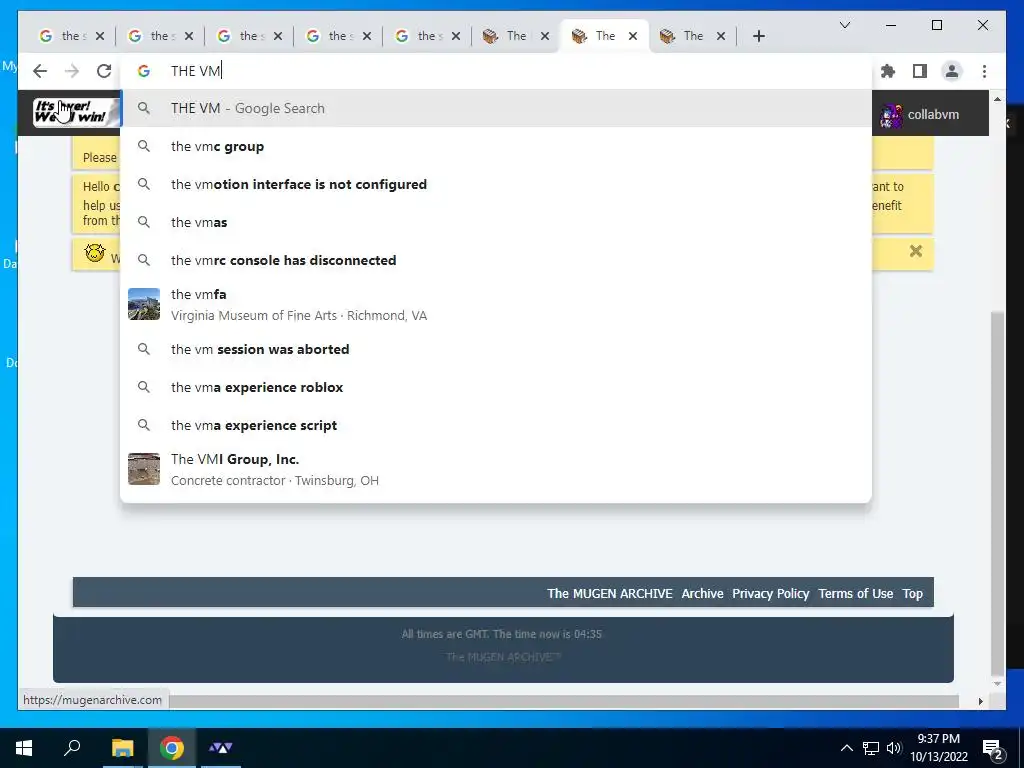1024x768 pixels.
Task: Open the volume speaker icon
Action: point(893,748)
